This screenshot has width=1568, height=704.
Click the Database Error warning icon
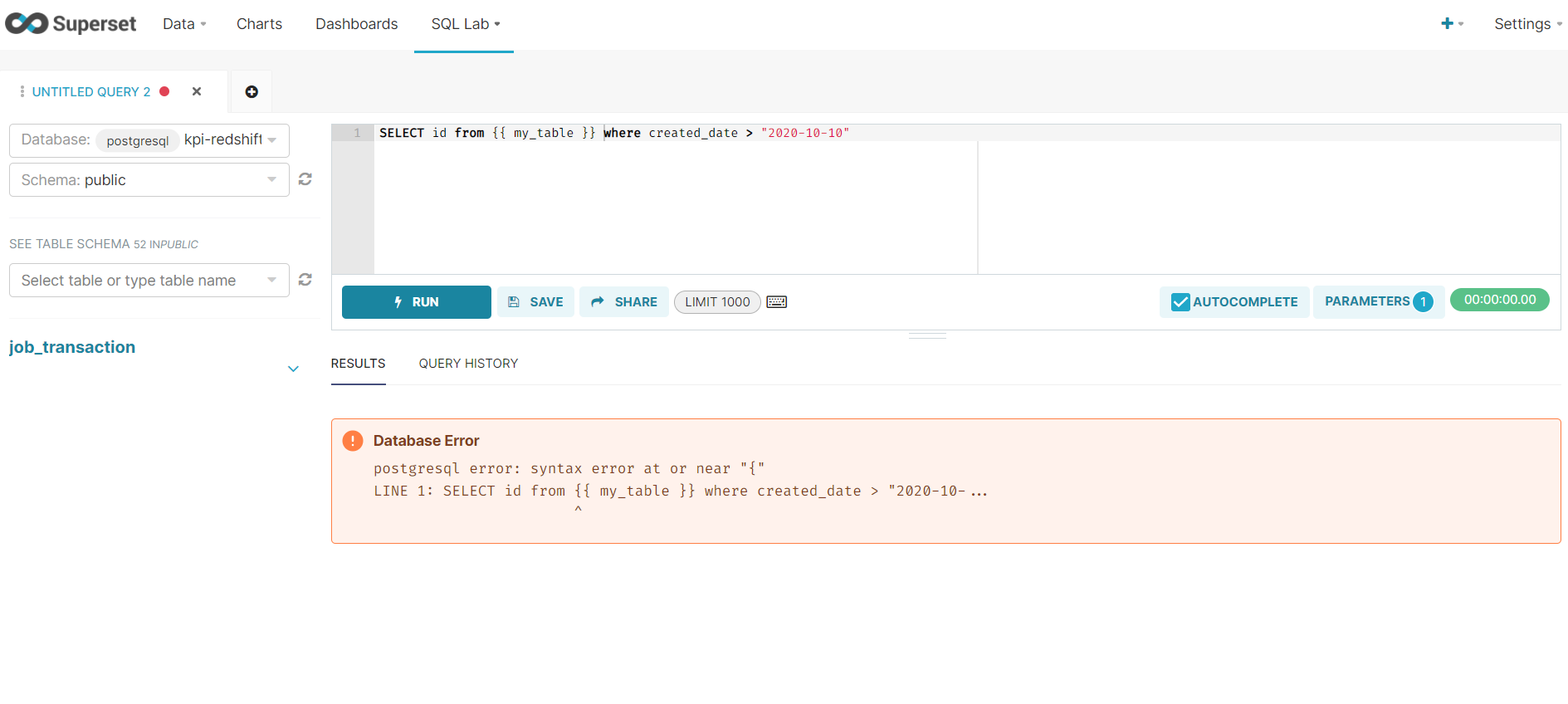click(x=353, y=441)
